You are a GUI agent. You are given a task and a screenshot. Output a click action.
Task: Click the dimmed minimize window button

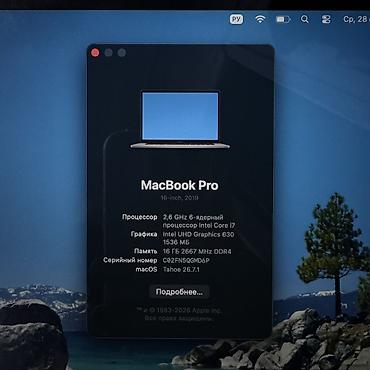coord(108,53)
